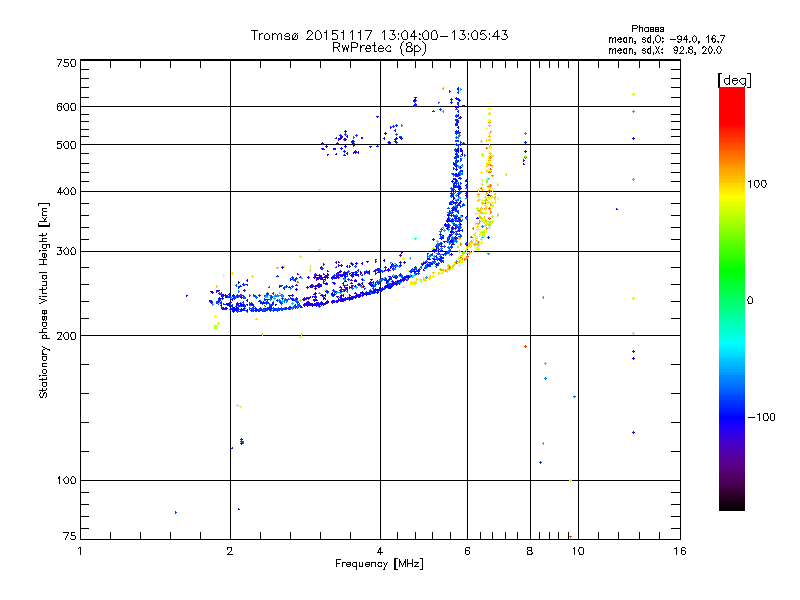This screenshot has width=800, height=600.
Task: Click the y-axis tick label '300'
Action: point(66,252)
